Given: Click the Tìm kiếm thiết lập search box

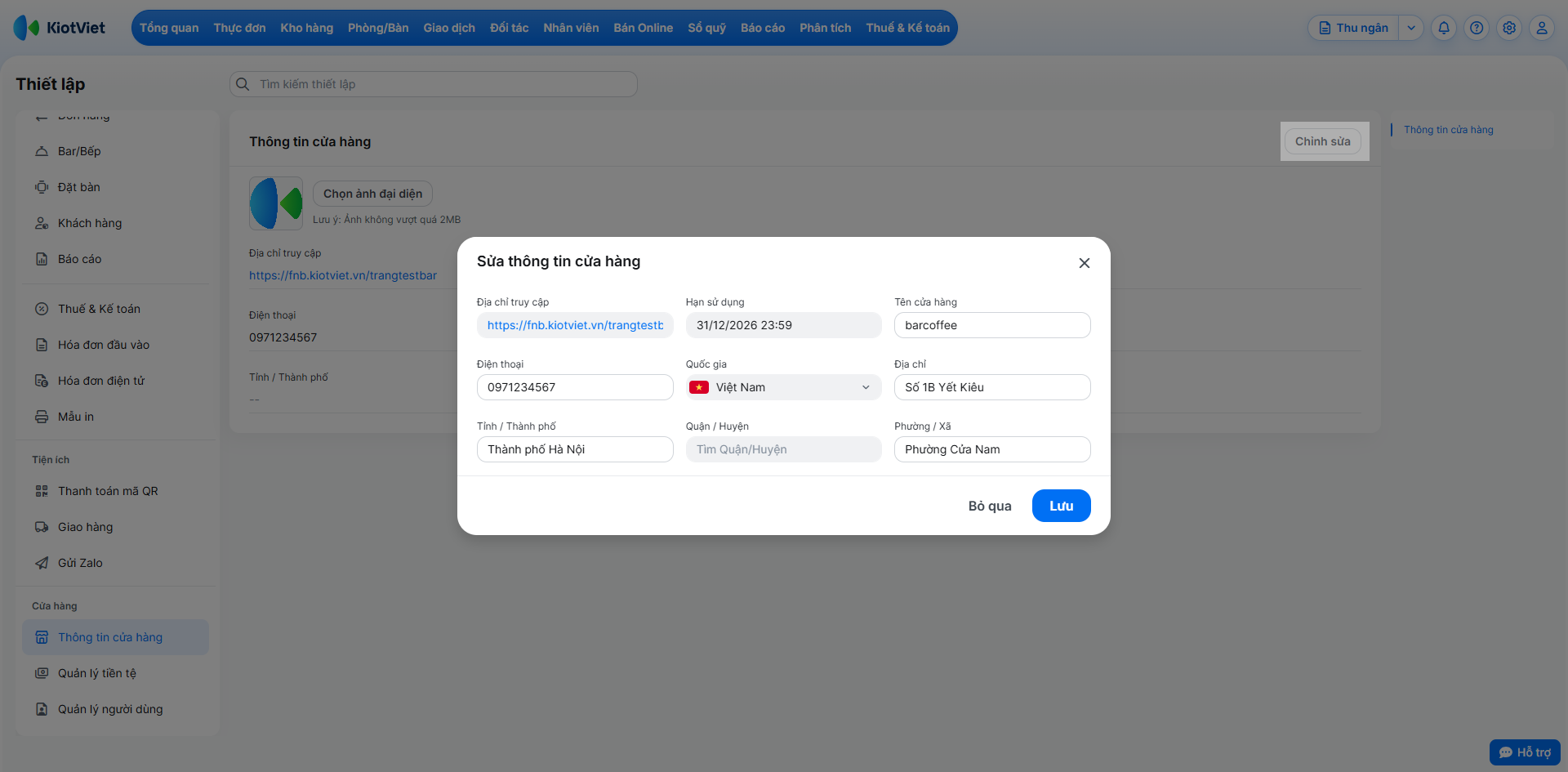Looking at the screenshot, I should (434, 84).
